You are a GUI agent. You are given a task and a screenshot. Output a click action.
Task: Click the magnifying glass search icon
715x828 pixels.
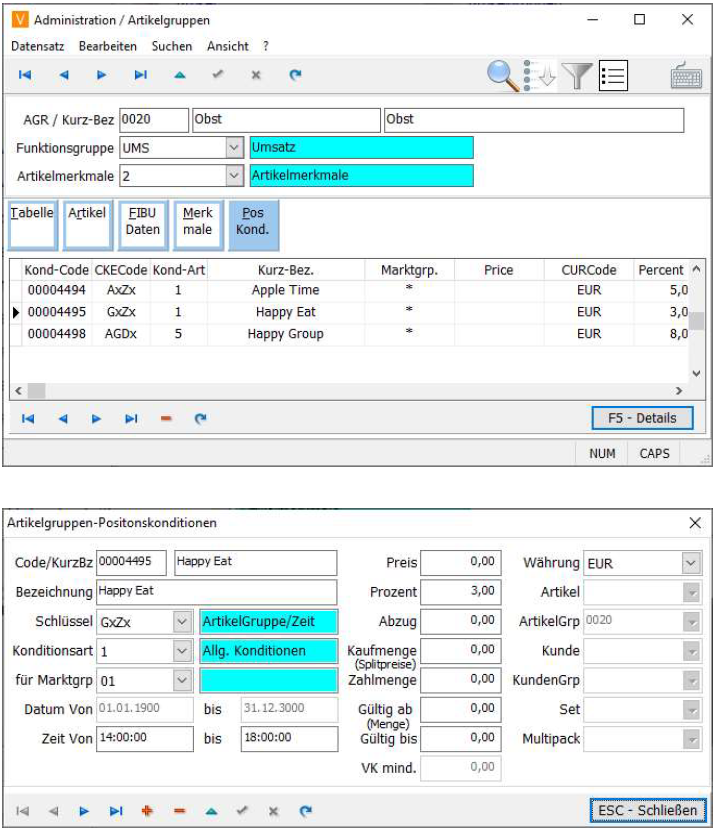[x=503, y=75]
